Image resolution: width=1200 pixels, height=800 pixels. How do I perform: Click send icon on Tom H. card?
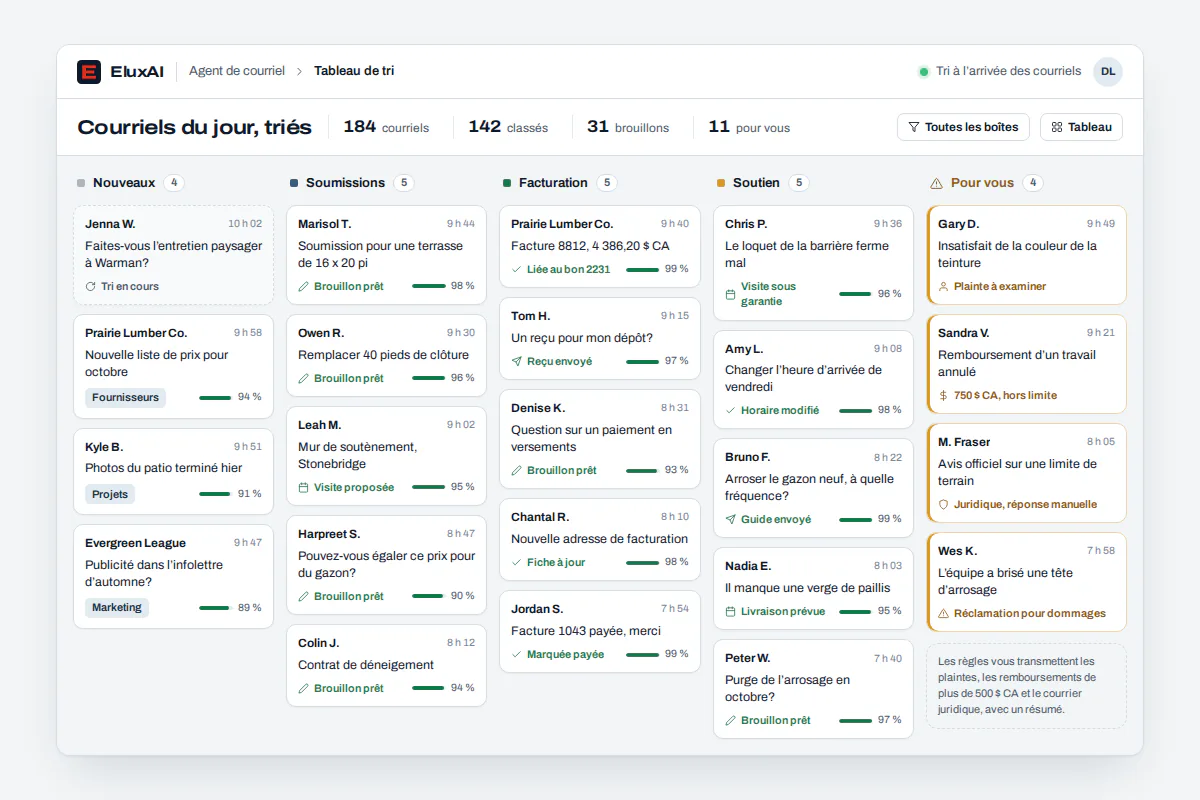(517, 361)
